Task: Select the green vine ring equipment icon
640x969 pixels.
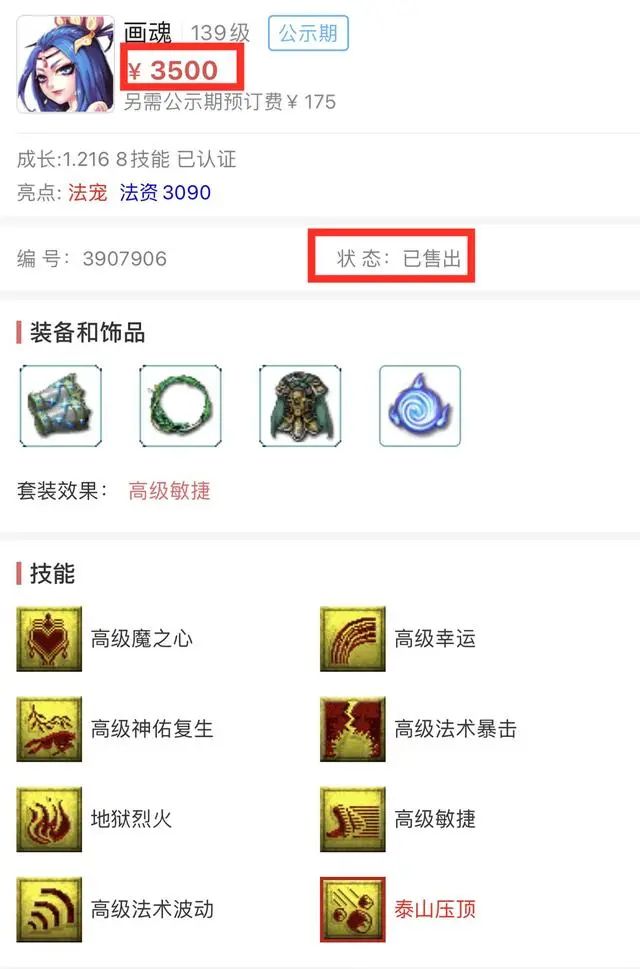Action: pyautogui.click(x=180, y=406)
